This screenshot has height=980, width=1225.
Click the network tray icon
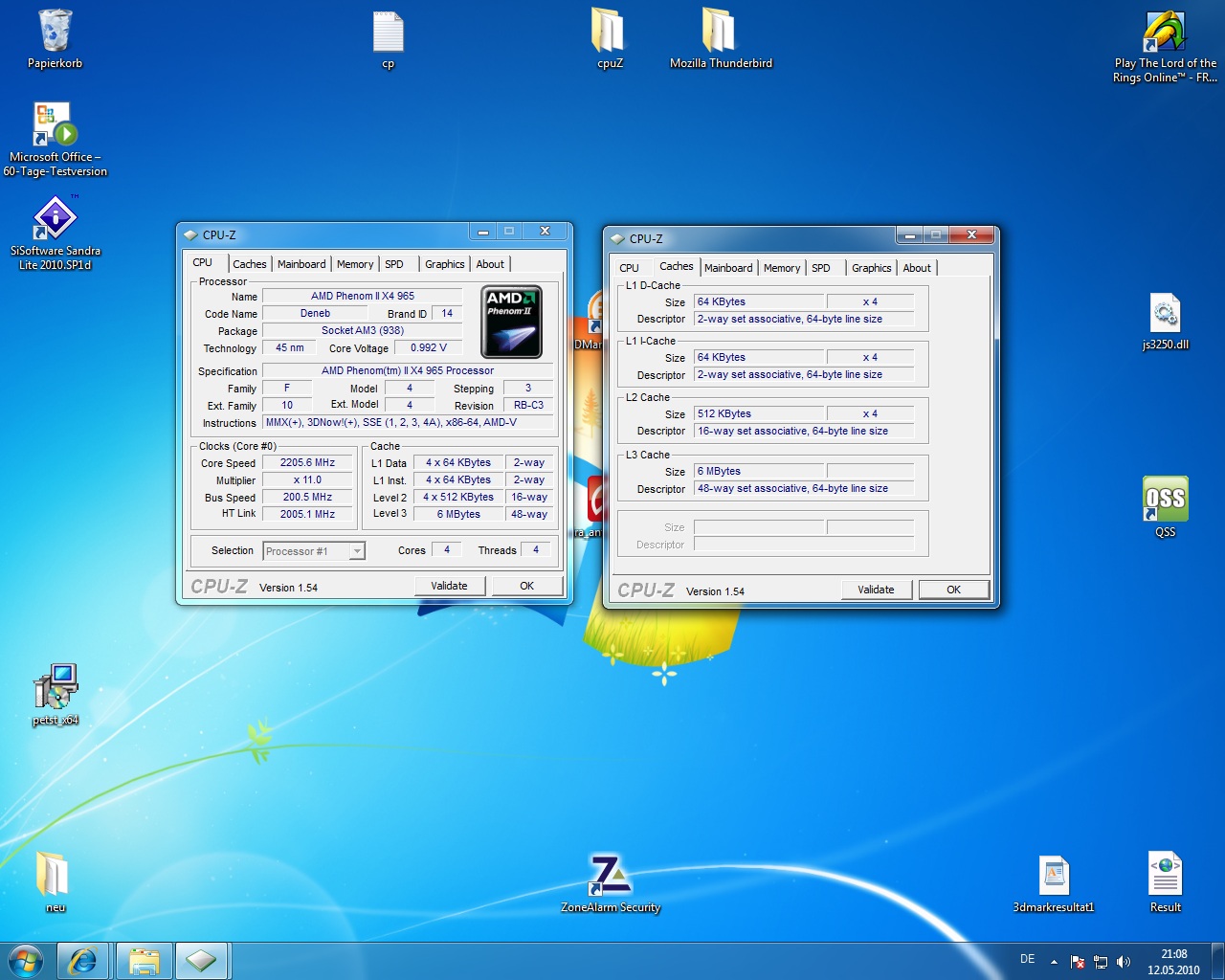[1101, 962]
